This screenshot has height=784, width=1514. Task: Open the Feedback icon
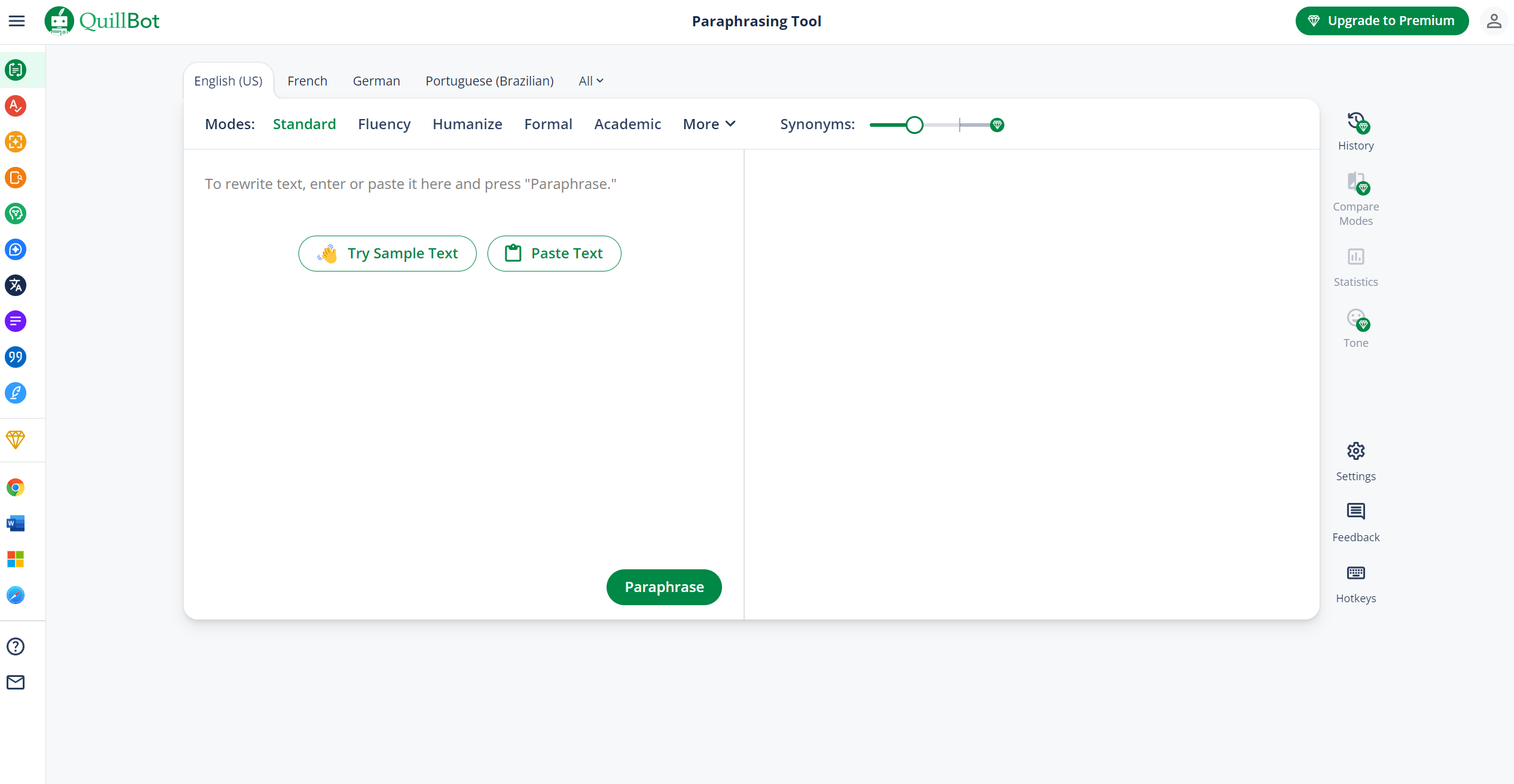(x=1355, y=511)
